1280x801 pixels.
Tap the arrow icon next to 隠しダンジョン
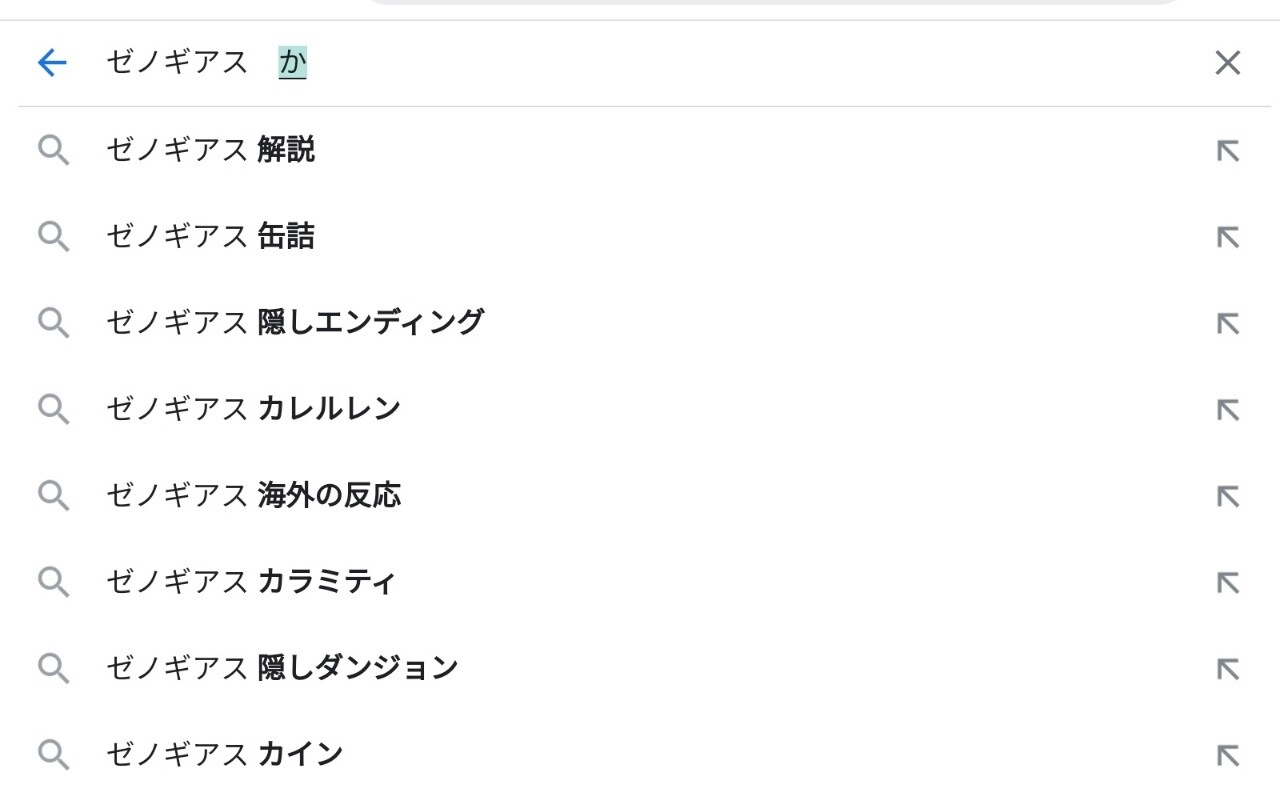[x=1227, y=667]
